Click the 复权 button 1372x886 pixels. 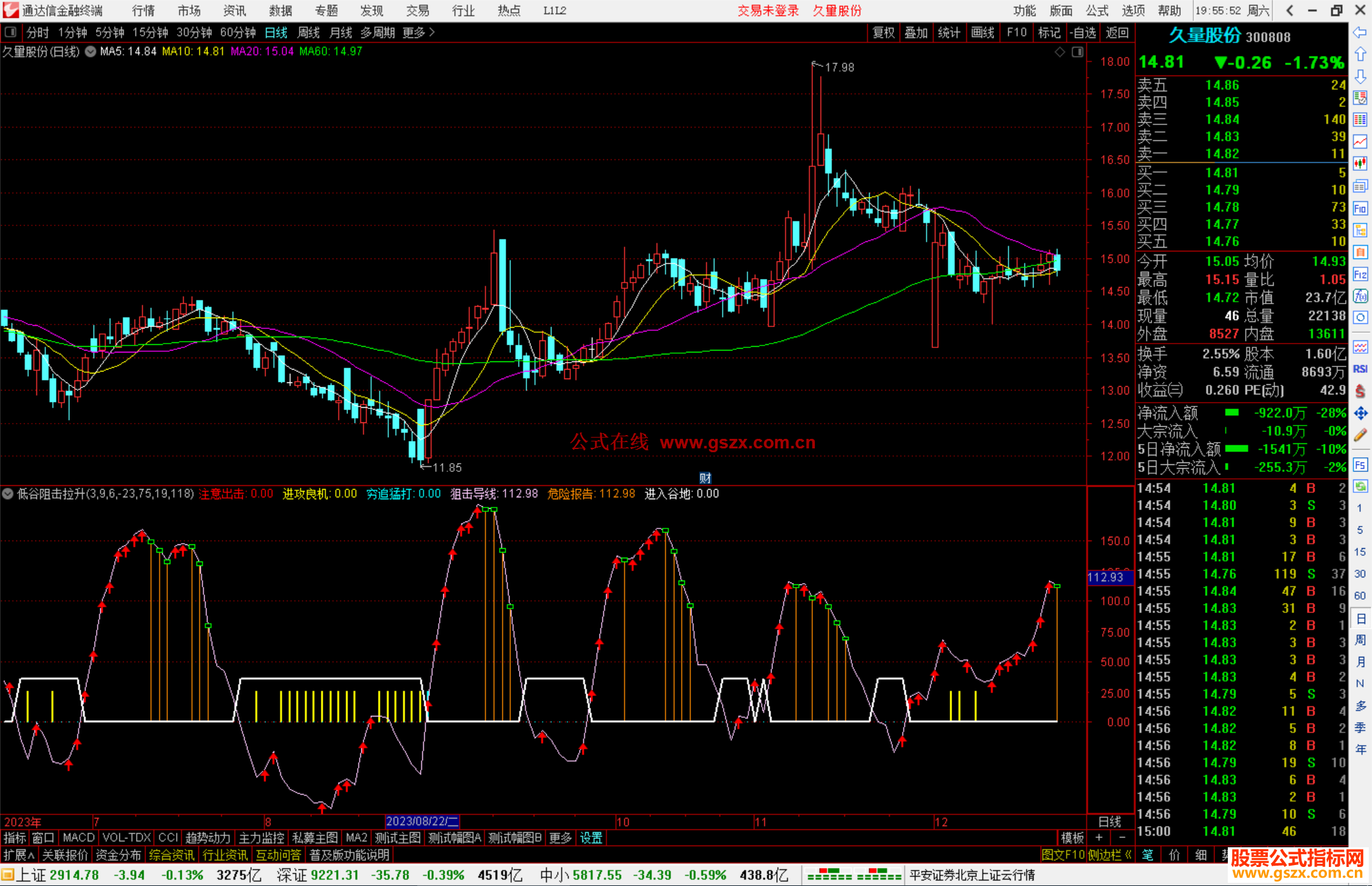[x=884, y=32]
